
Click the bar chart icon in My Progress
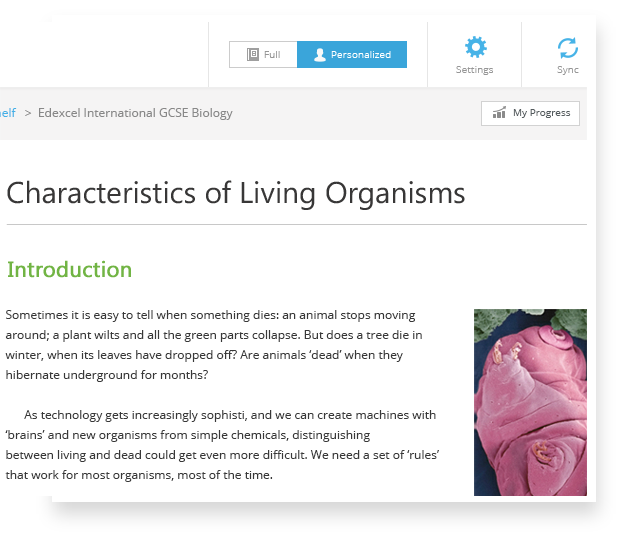click(x=499, y=113)
